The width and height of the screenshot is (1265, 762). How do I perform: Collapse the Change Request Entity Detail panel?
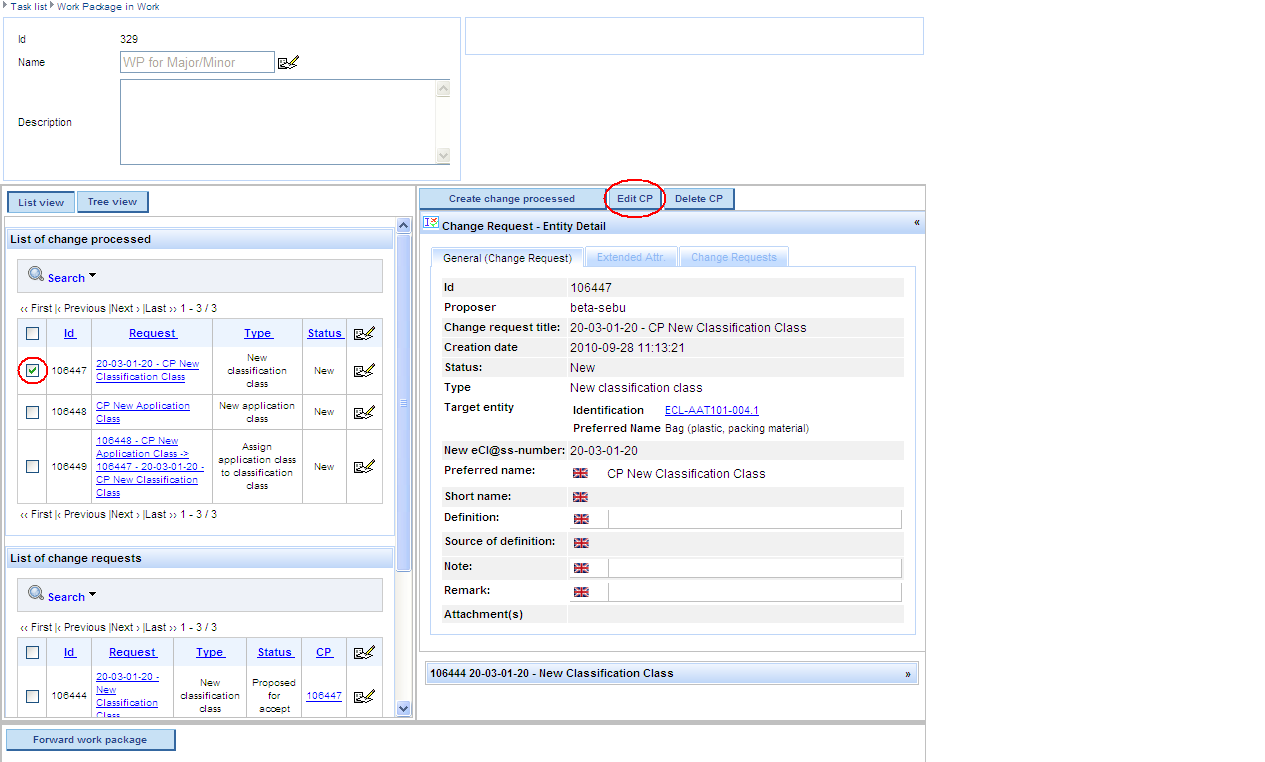click(x=916, y=223)
